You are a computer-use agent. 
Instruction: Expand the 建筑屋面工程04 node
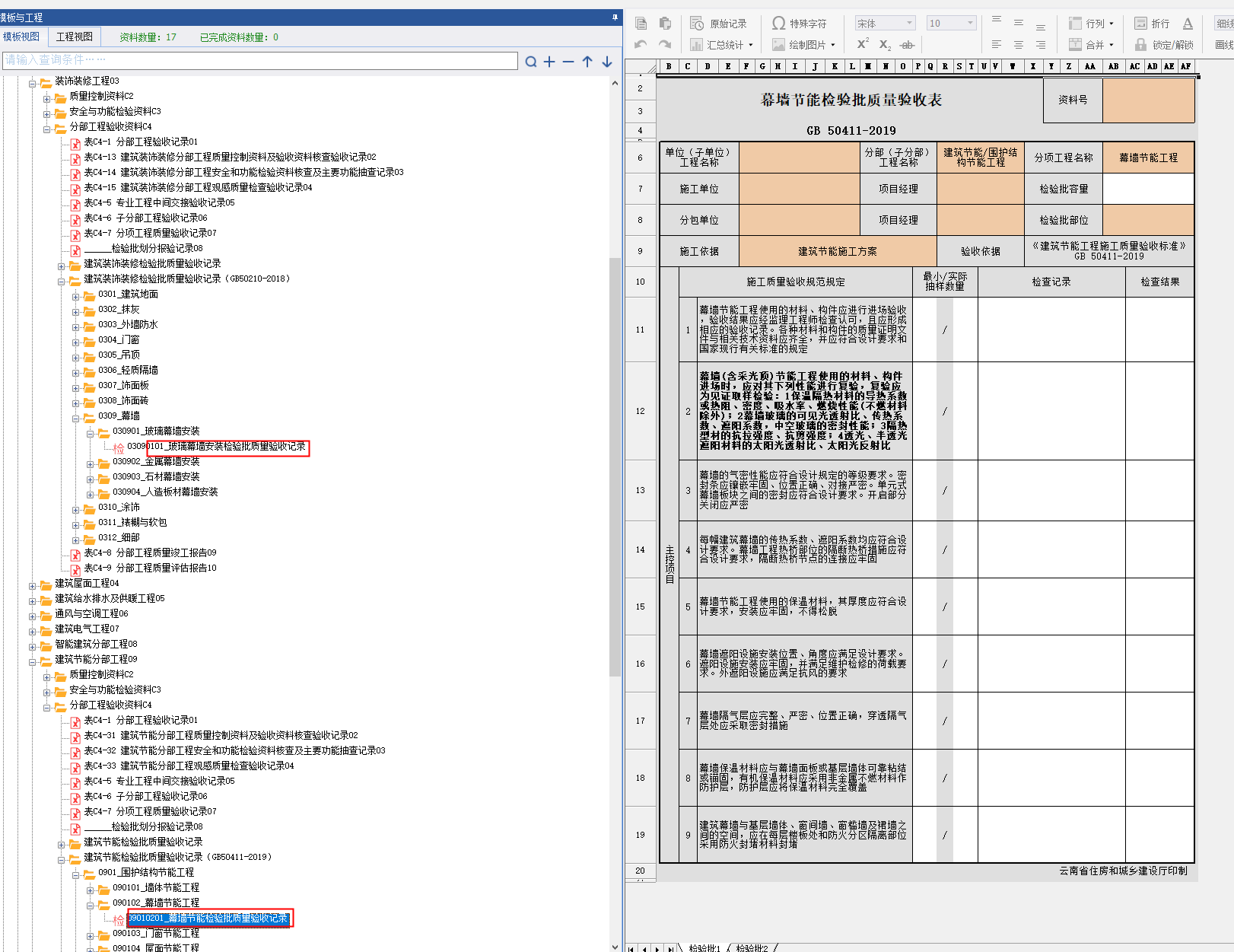[33, 586]
